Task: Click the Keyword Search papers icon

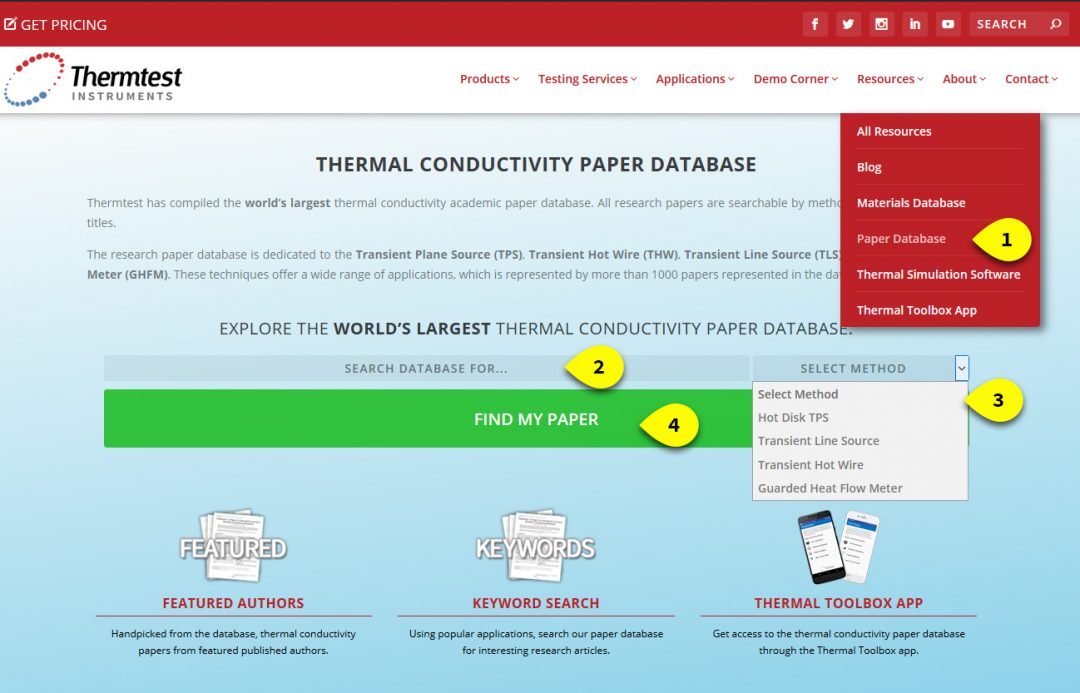Action: pos(537,545)
